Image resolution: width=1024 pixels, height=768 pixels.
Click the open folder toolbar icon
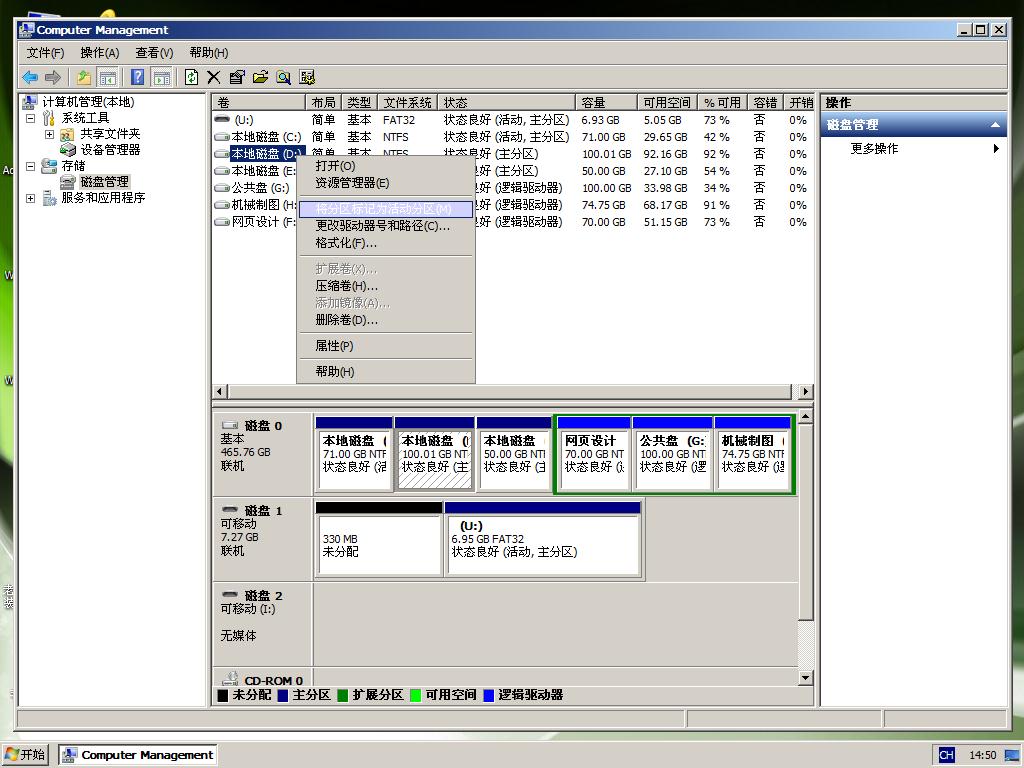click(262, 77)
